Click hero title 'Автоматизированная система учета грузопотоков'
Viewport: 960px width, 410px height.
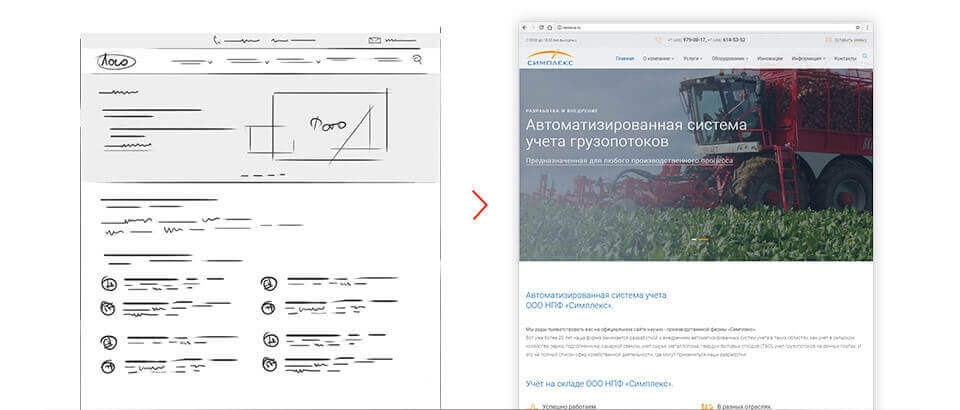(637, 133)
